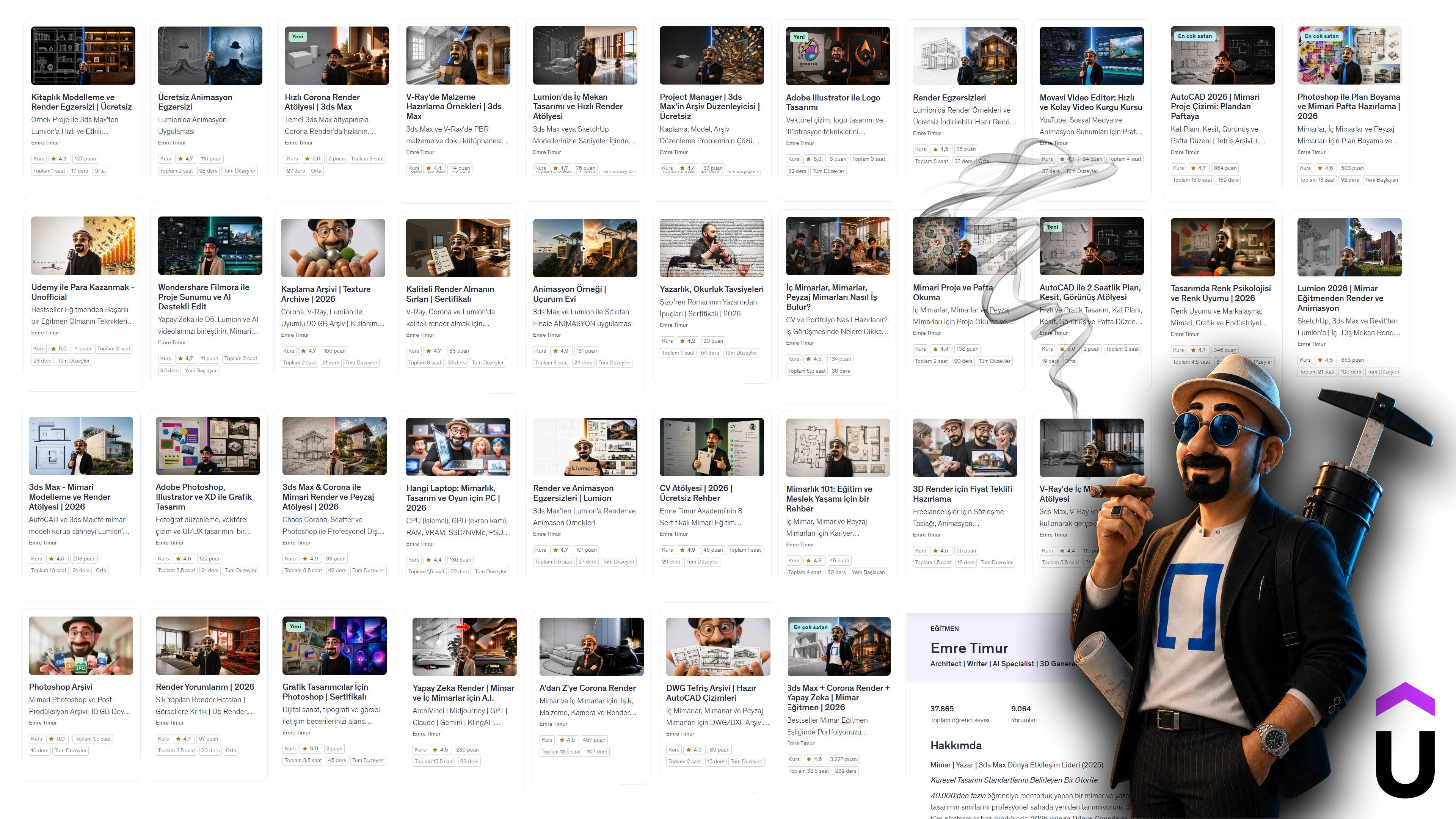Open the Yazarlık, Okurluk Tavsiyeleri thumbnail
The width and height of the screenshot is (1456, 819).
coord(712,248)
